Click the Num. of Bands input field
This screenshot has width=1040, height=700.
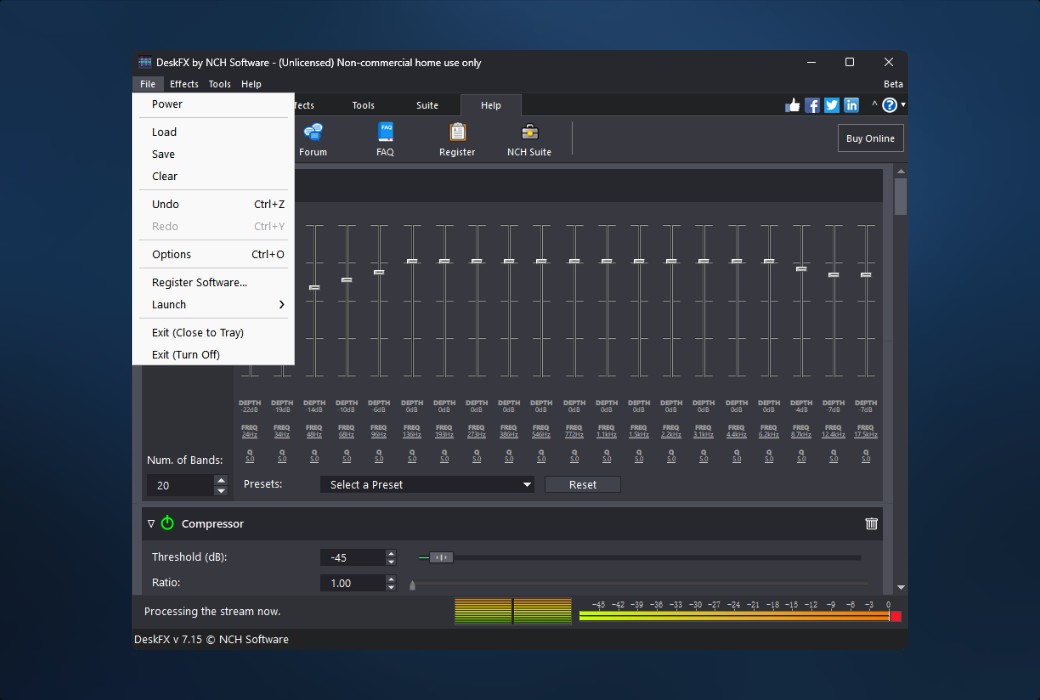point(179,485)
